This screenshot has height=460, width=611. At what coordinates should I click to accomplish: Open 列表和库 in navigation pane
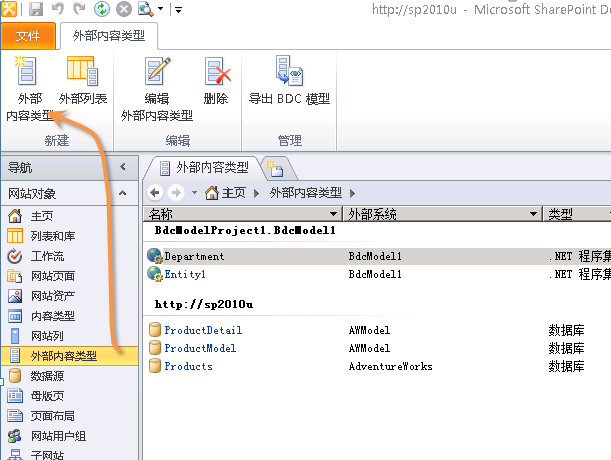[x=53, y=236]
